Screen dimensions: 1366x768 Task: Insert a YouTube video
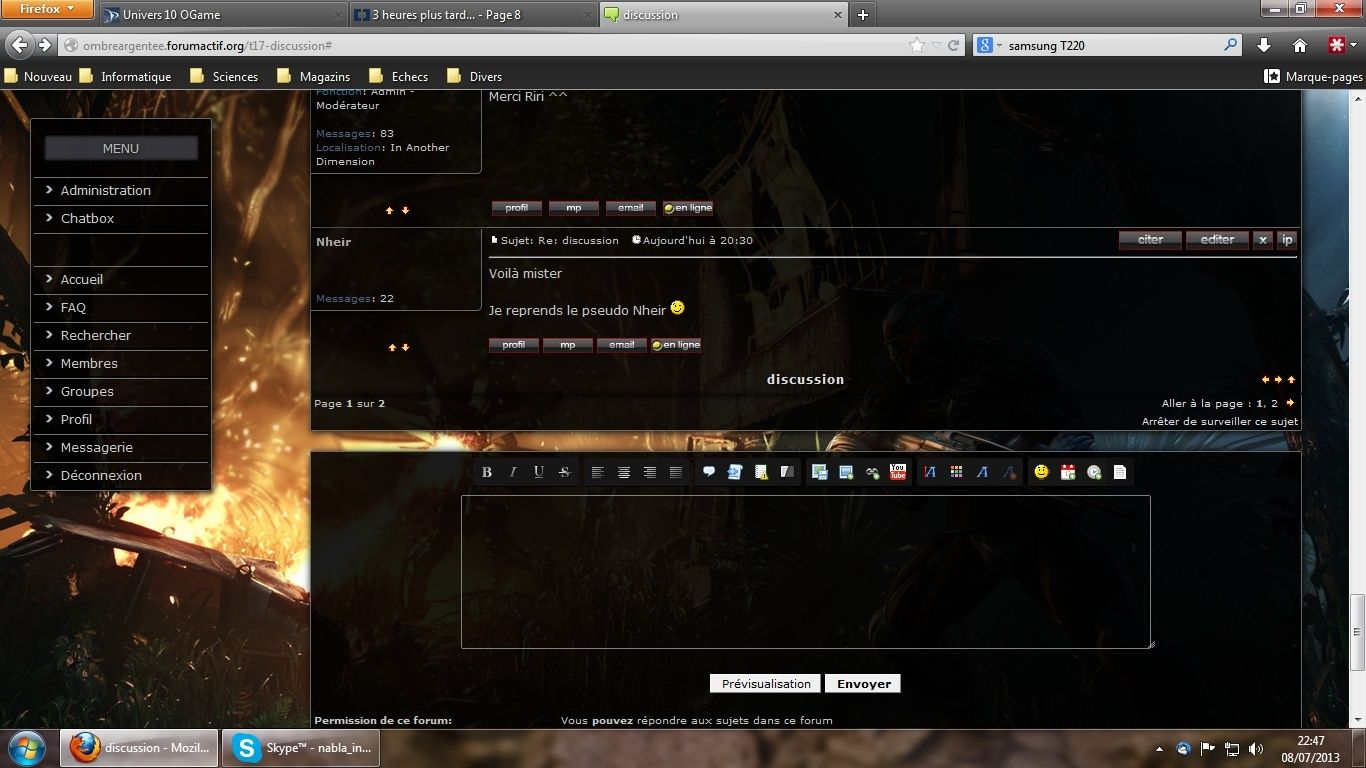(898, 472)
